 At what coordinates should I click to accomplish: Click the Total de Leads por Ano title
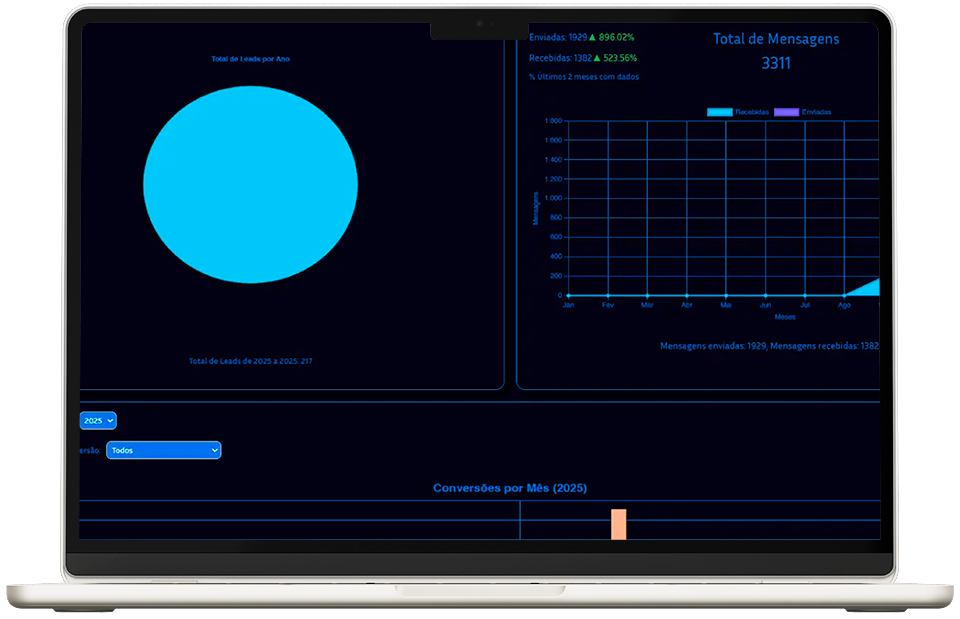[250, 59]
